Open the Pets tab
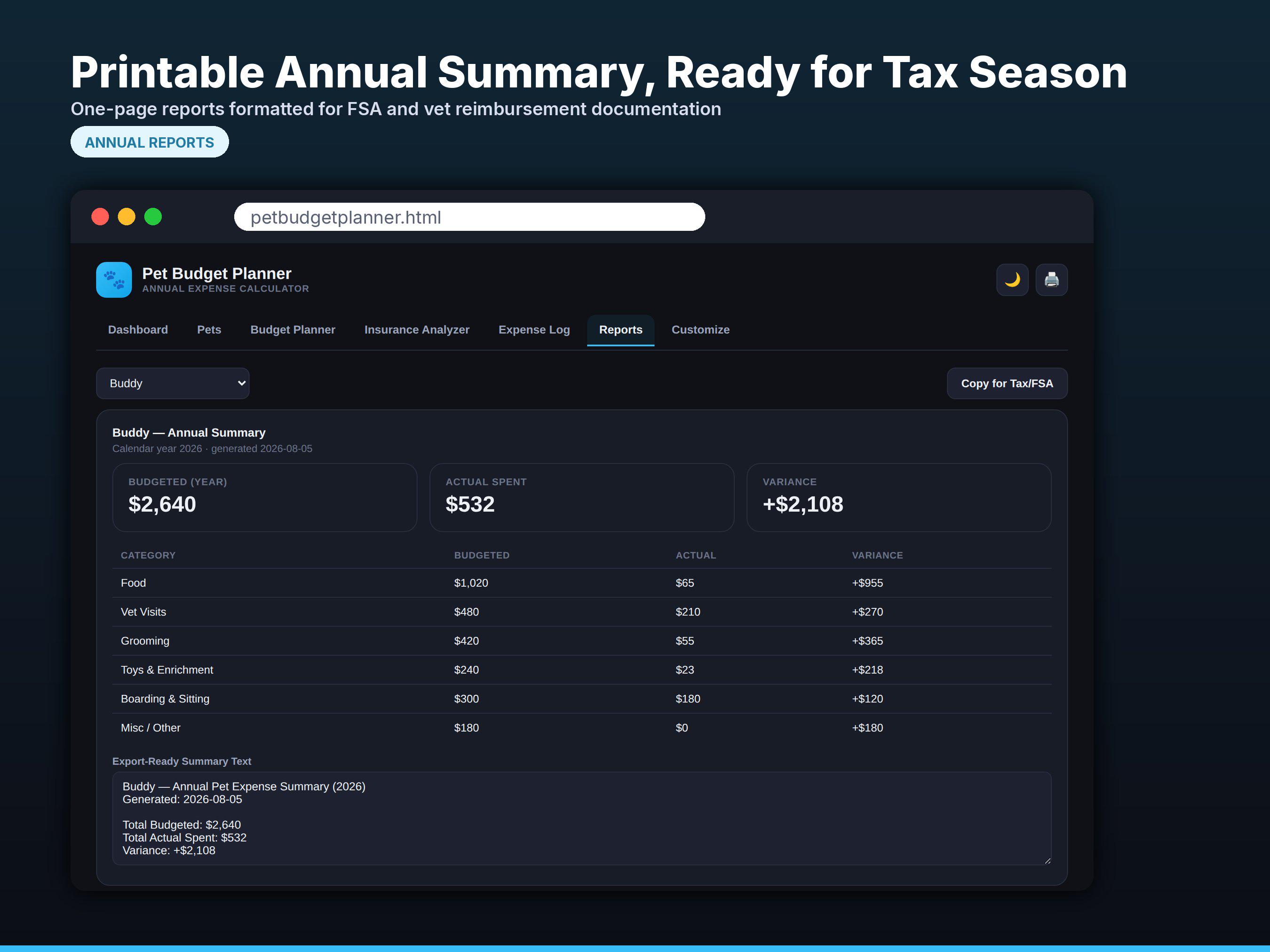1270x952 pixels. 209,330
